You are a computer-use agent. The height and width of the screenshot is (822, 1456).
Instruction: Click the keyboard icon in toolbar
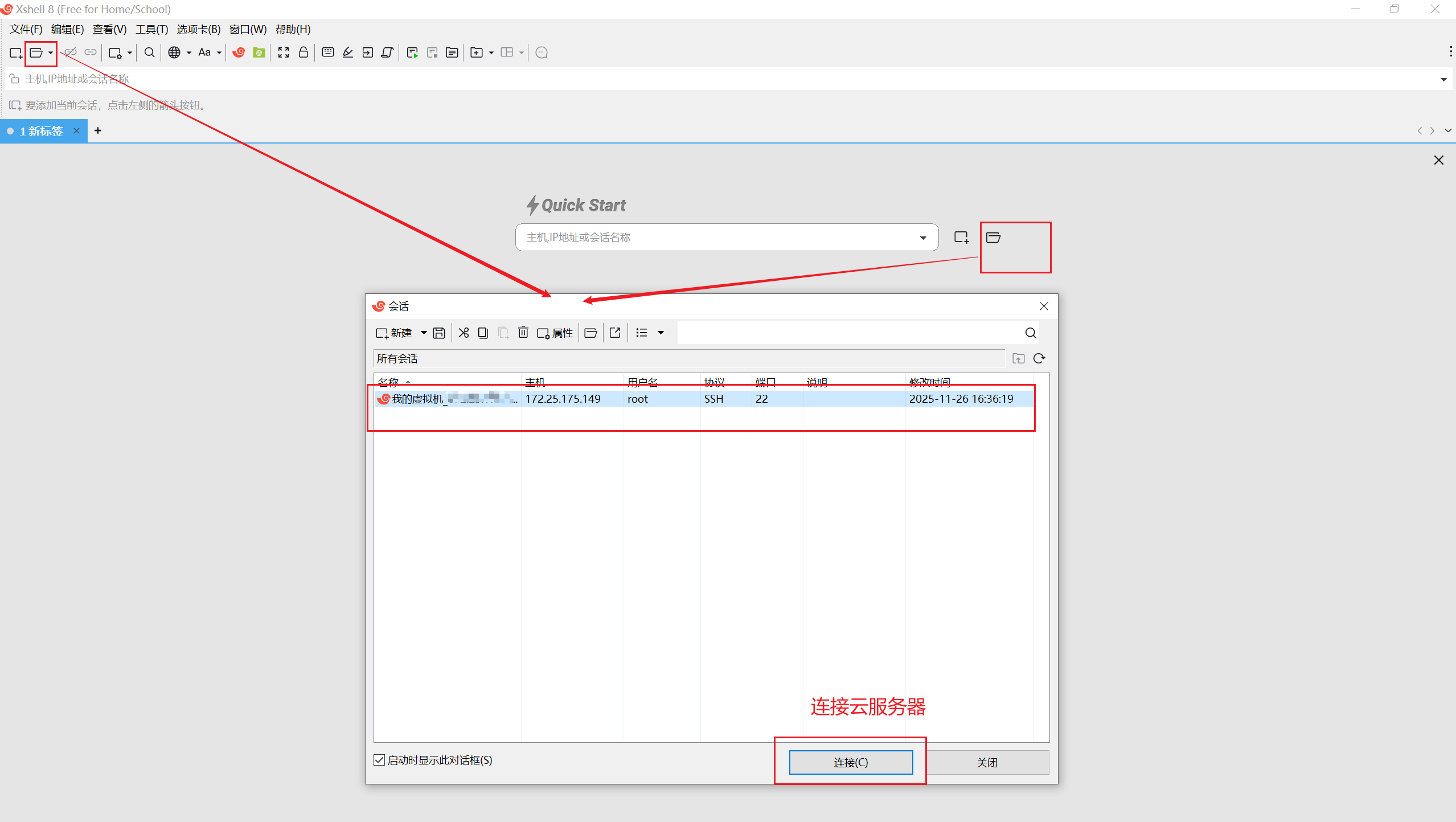(x=328, y=52)
